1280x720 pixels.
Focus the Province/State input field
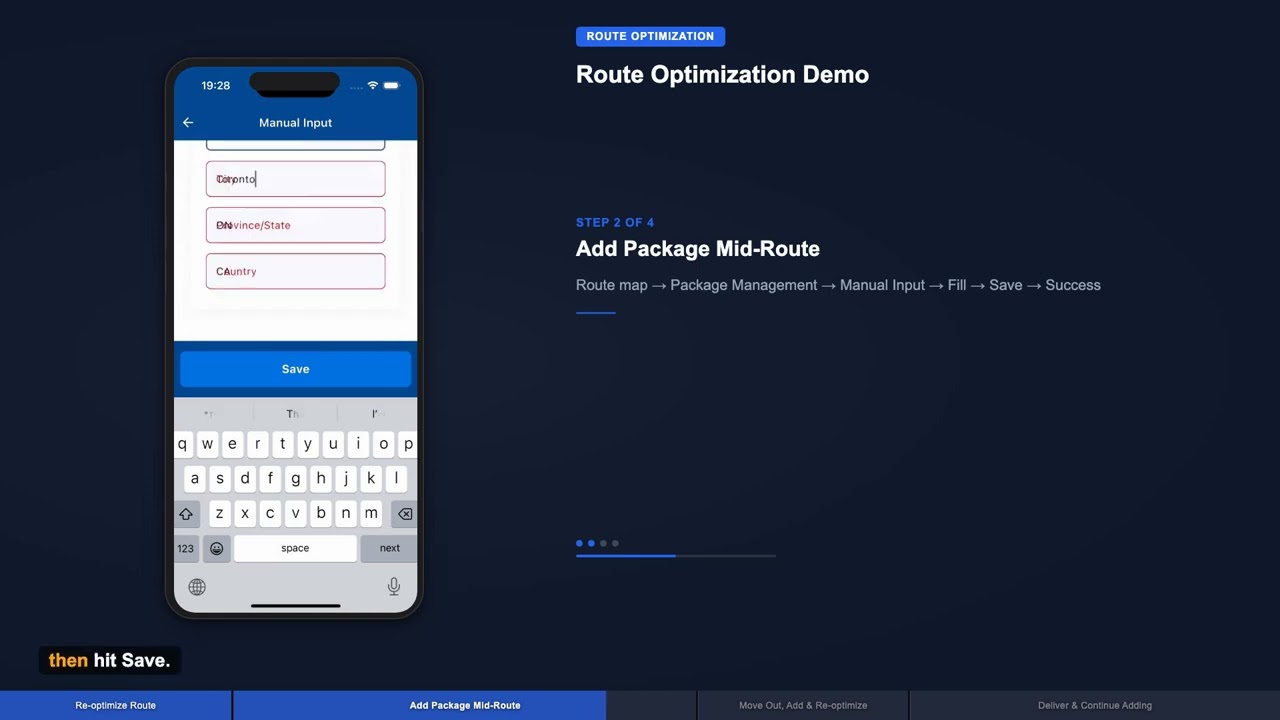[295, 225]
